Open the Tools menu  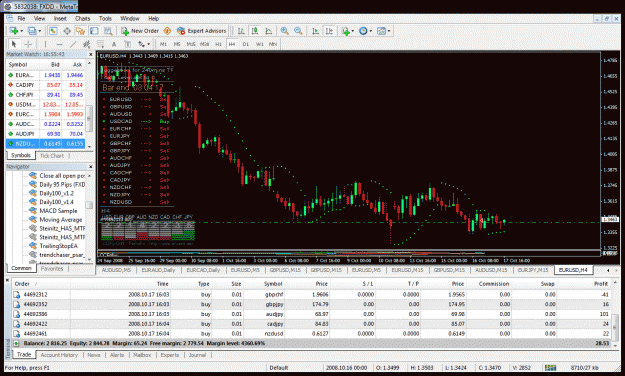click(x=105, y=18)
